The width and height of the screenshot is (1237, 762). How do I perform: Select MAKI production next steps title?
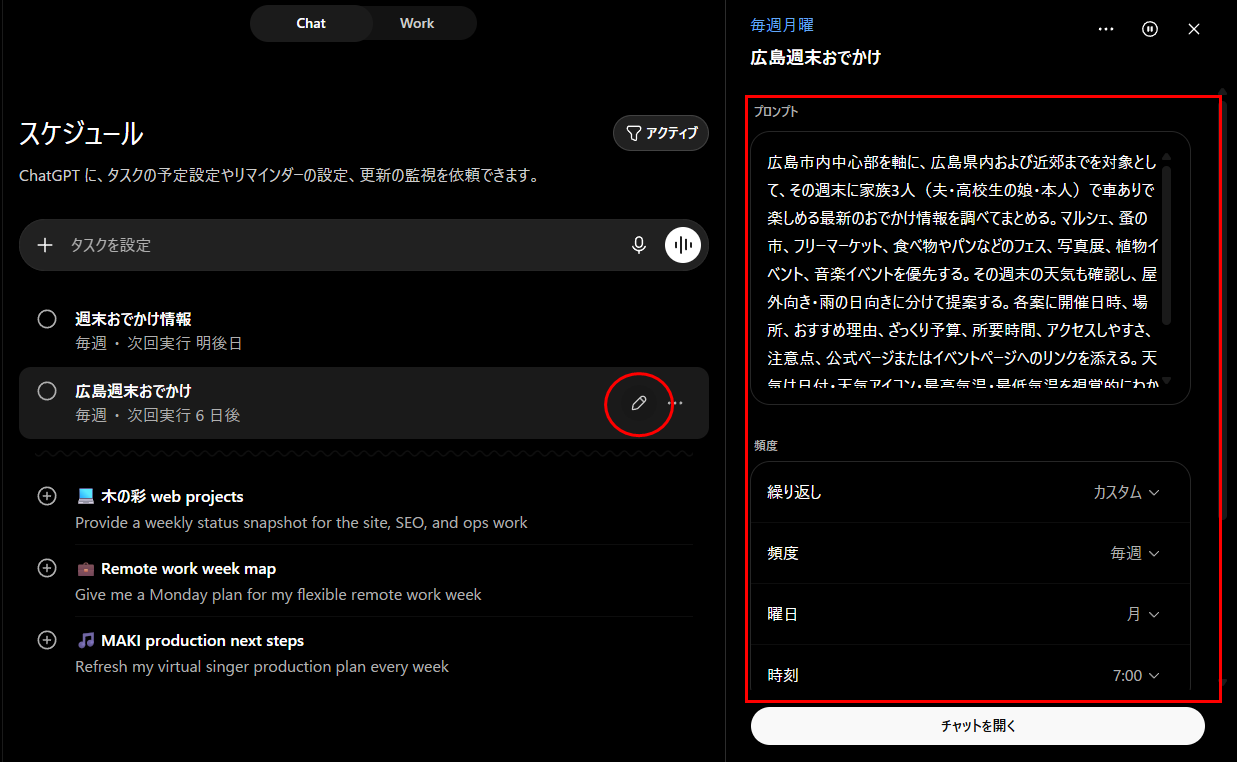point(202,640)
